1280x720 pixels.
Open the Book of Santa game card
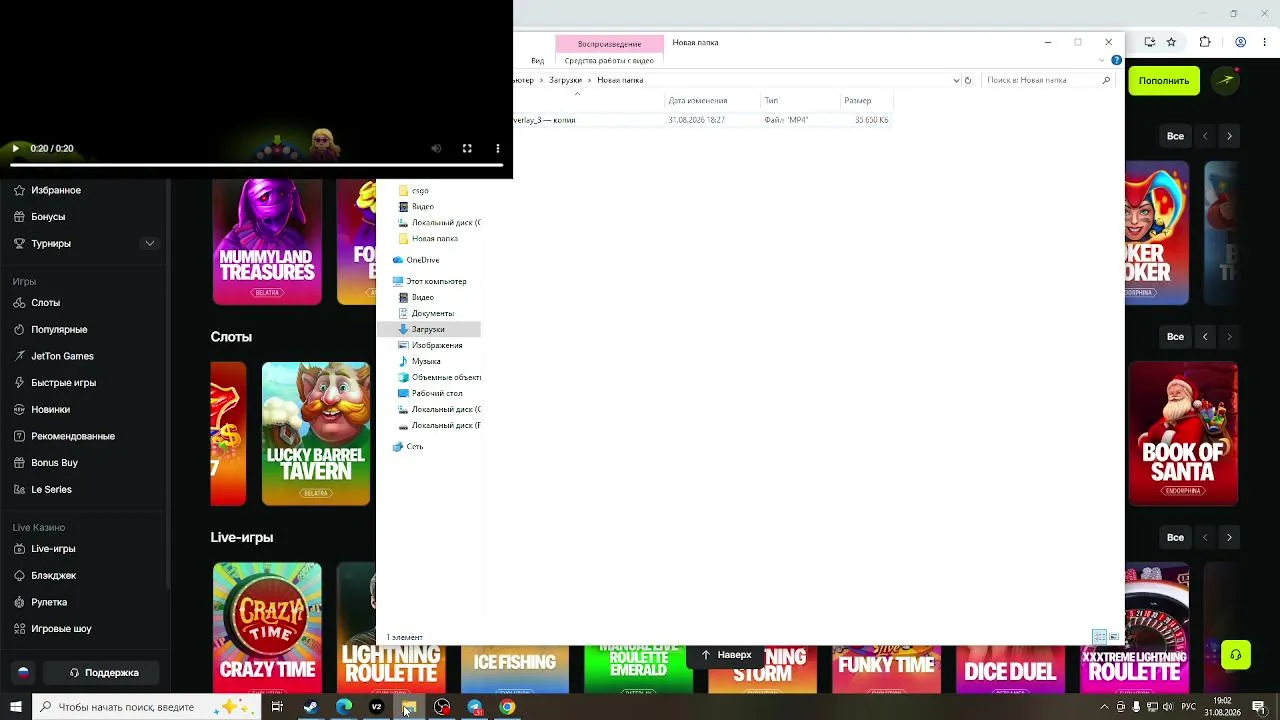(x=1183, y=434)
